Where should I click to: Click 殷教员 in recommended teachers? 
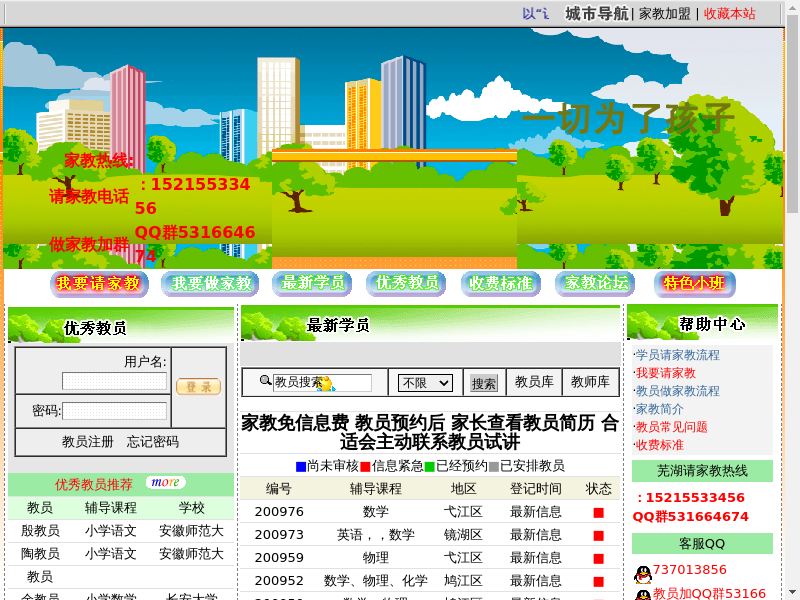(40, 531)
